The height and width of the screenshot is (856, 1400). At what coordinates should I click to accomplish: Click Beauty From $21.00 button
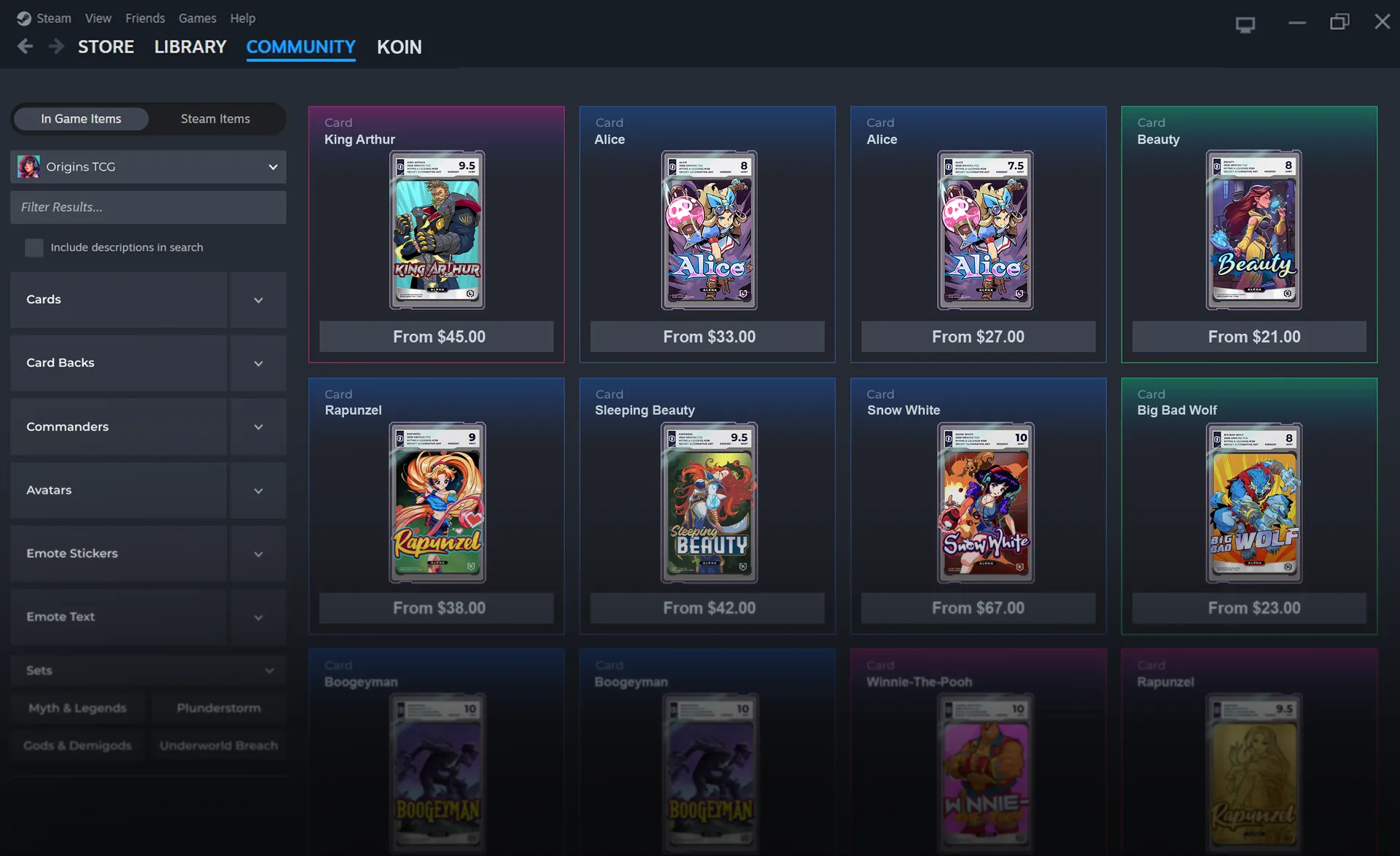coord(1249,337)
